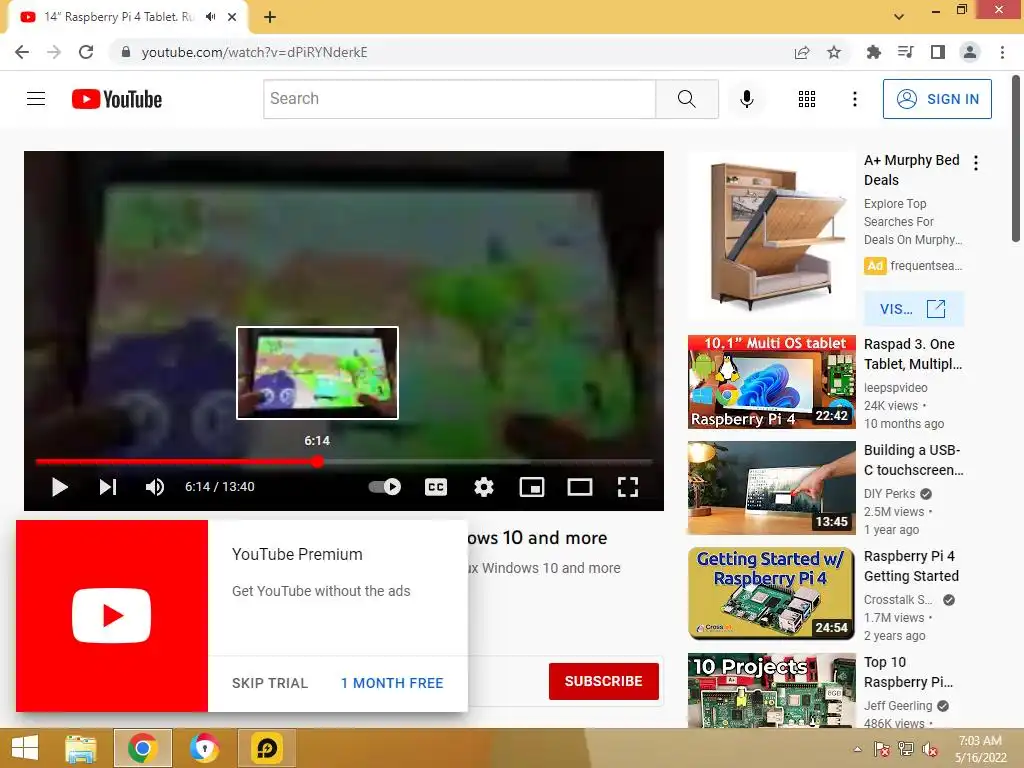Mute the tab via speaker icon
This screenshot has width=1024, height=768.
point(210,17)
